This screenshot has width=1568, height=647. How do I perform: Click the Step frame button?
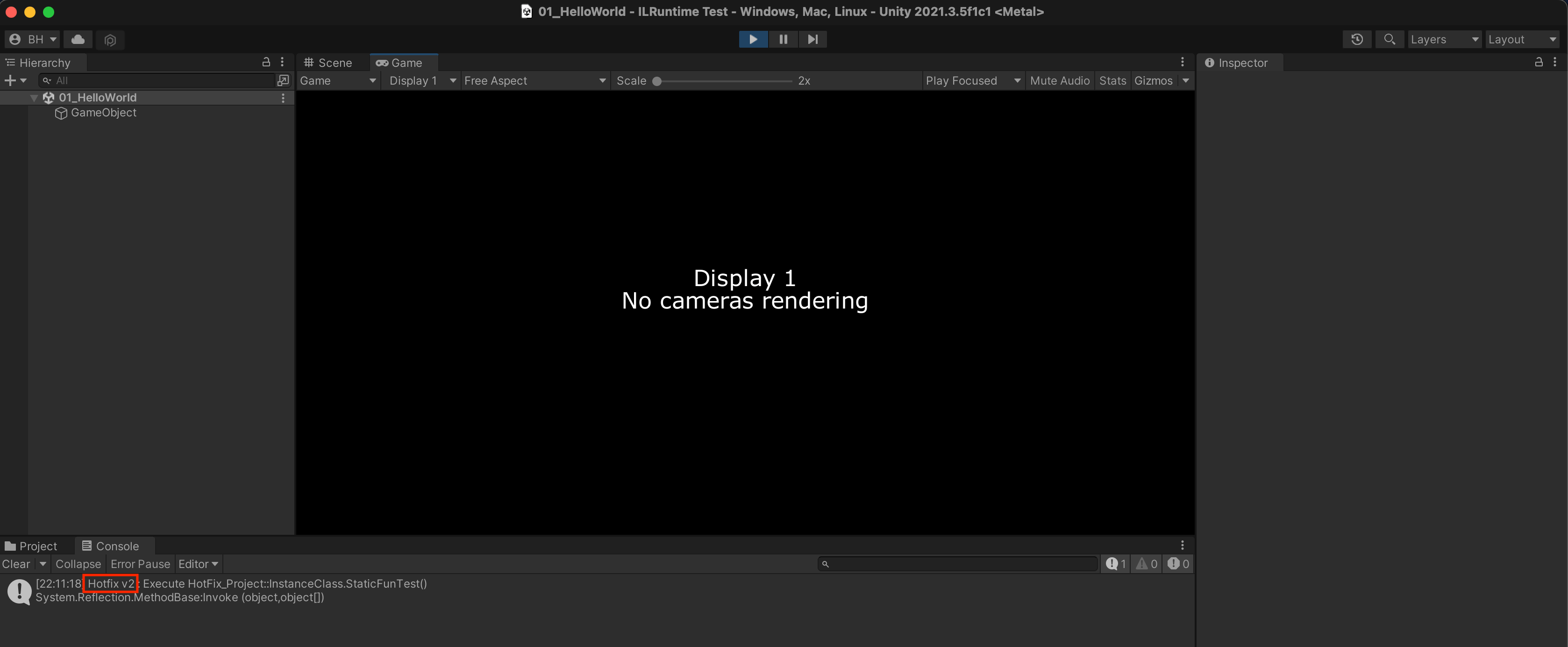tap(813, 40)
